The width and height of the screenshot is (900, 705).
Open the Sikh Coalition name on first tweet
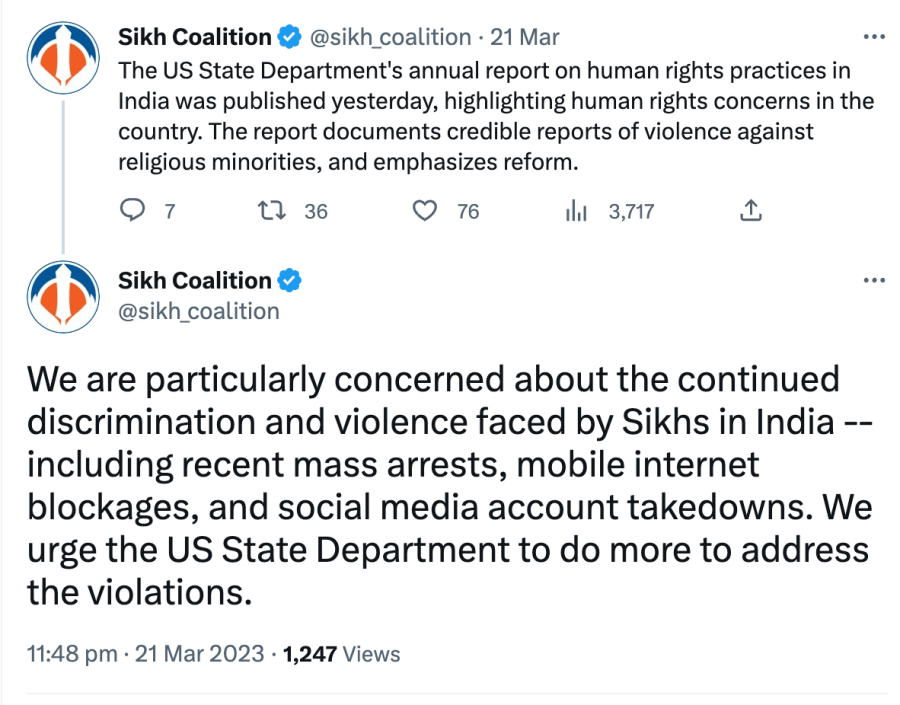point(194,38)
